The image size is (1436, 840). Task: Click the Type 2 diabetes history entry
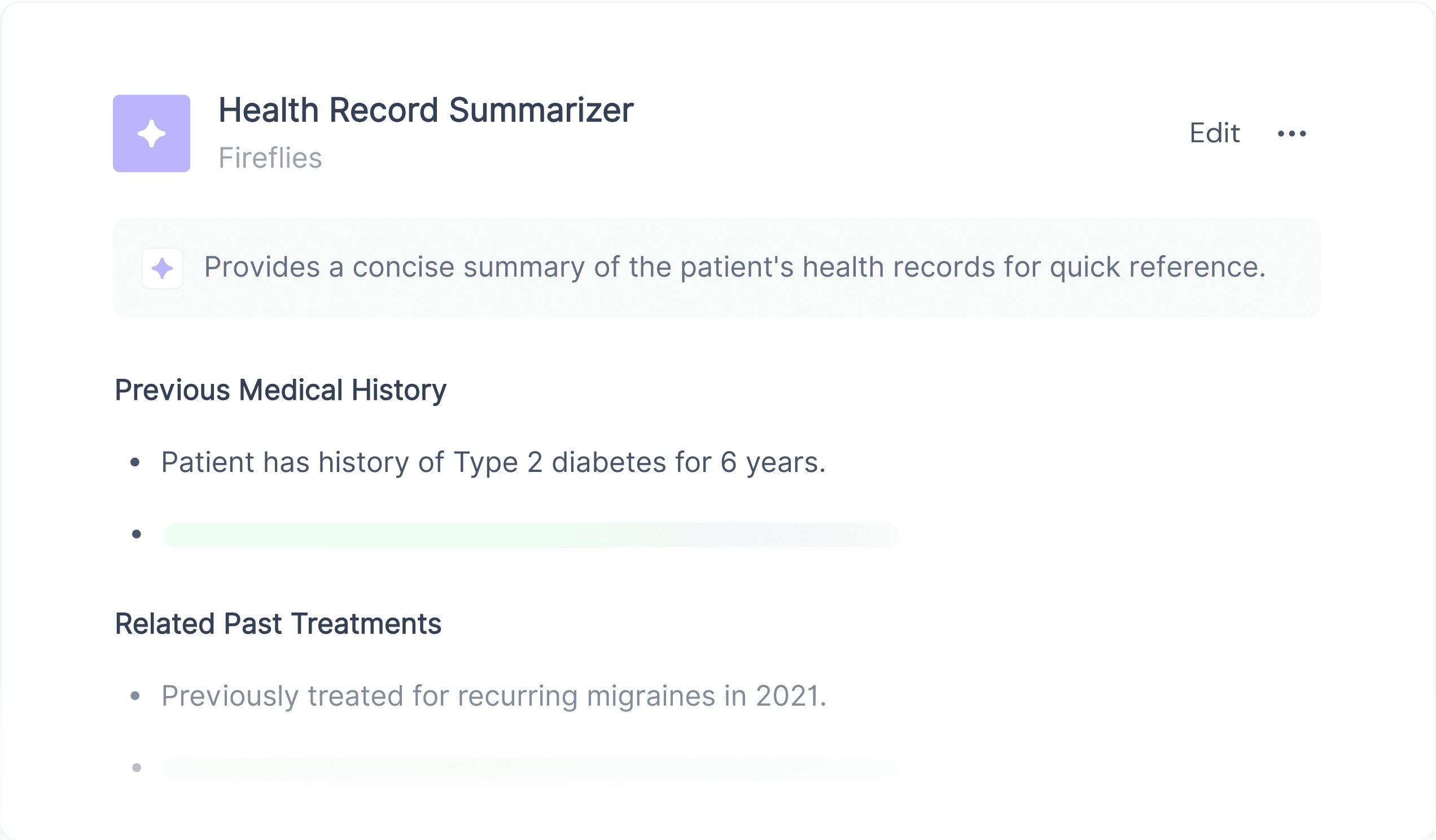click(493, 462)
